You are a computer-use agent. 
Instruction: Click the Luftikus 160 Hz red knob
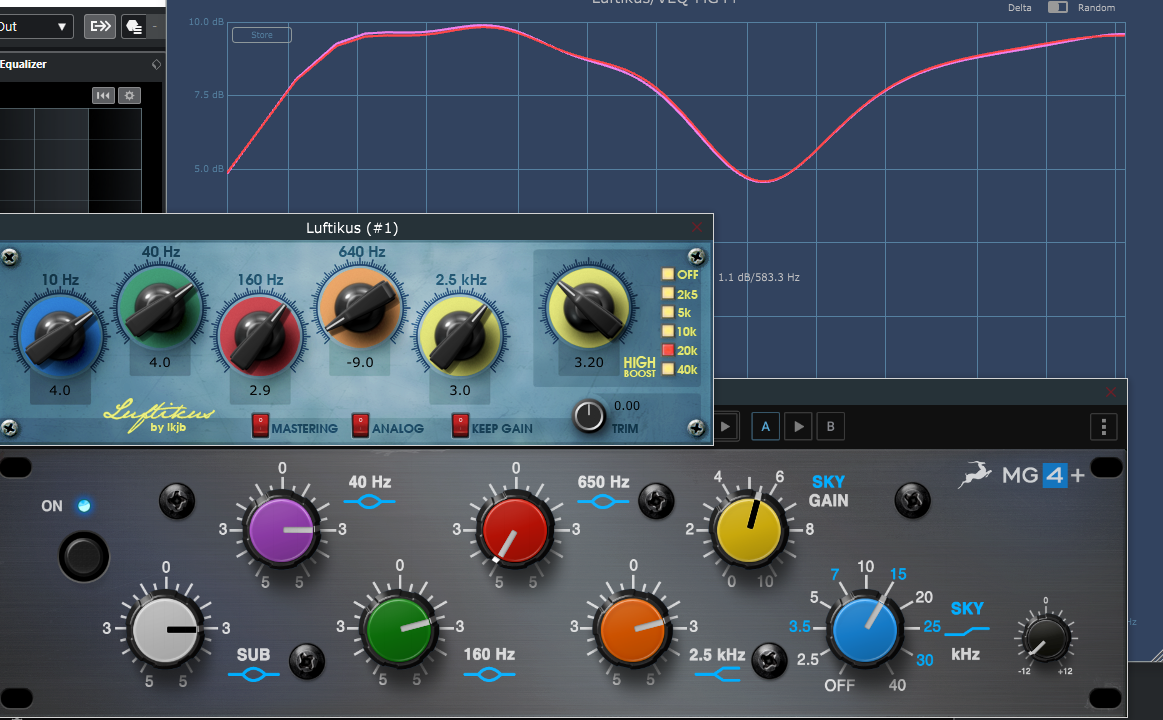coord(260,335)
